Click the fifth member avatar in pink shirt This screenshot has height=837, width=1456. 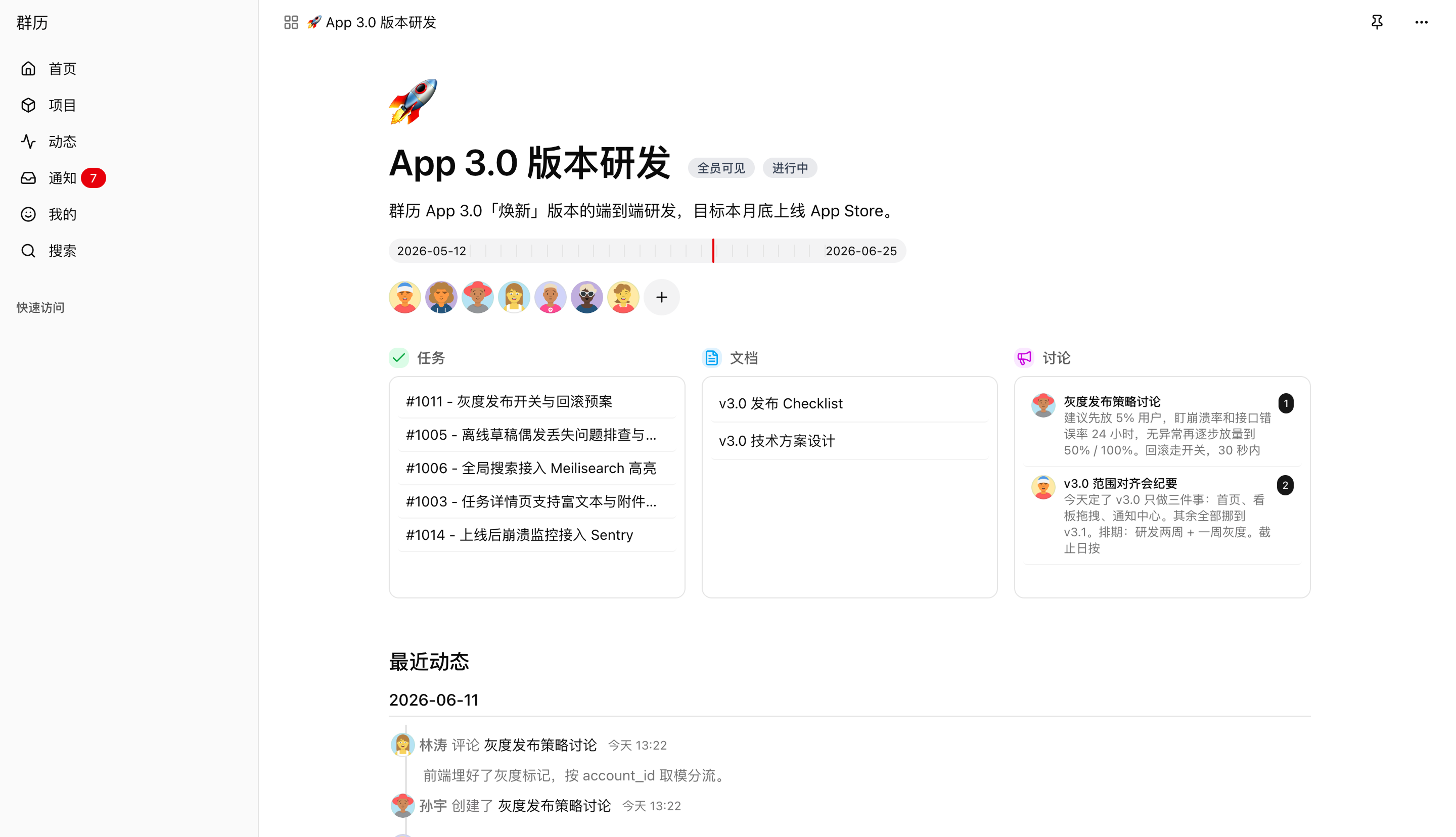pyautogui.click(x=550, y=297)
